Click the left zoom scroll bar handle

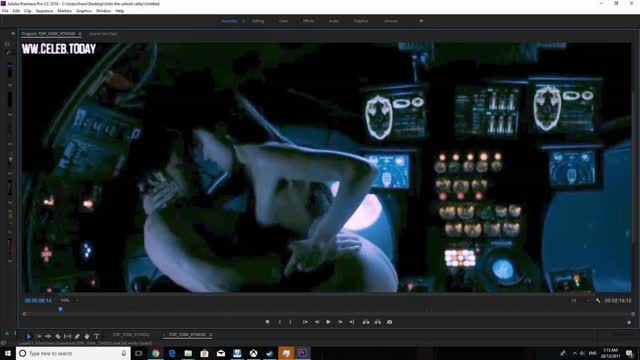pyautogui.click(x=24, y=314)
